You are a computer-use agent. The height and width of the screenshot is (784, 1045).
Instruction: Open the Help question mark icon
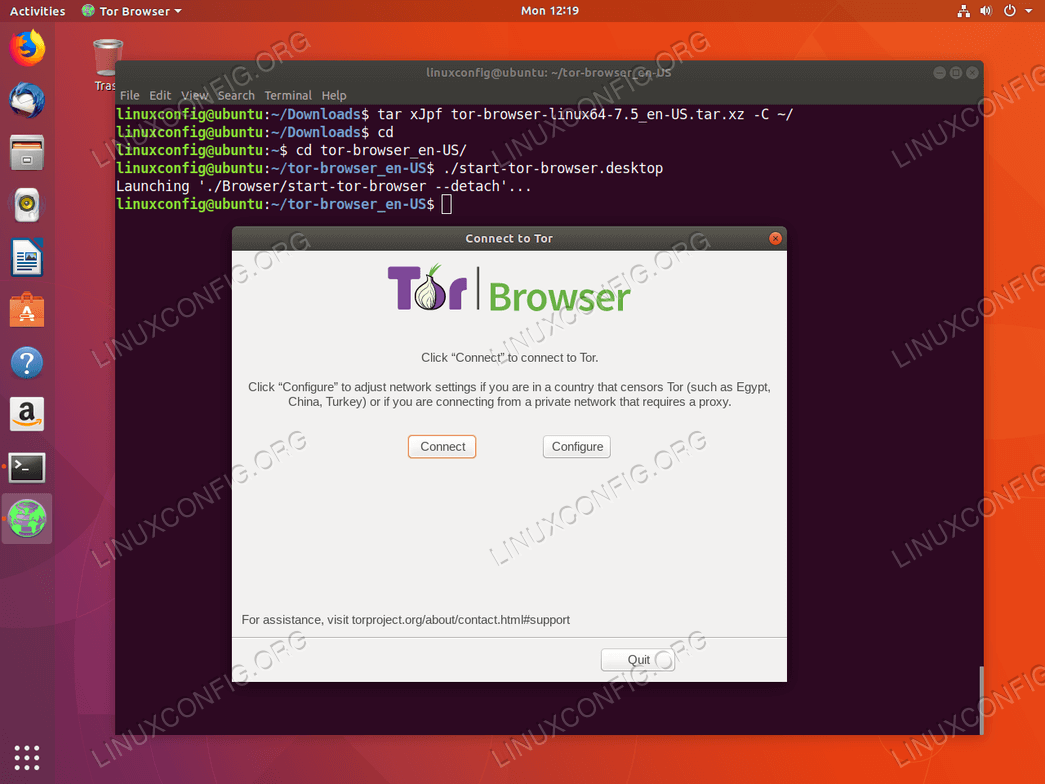click(x=27, y=363)
